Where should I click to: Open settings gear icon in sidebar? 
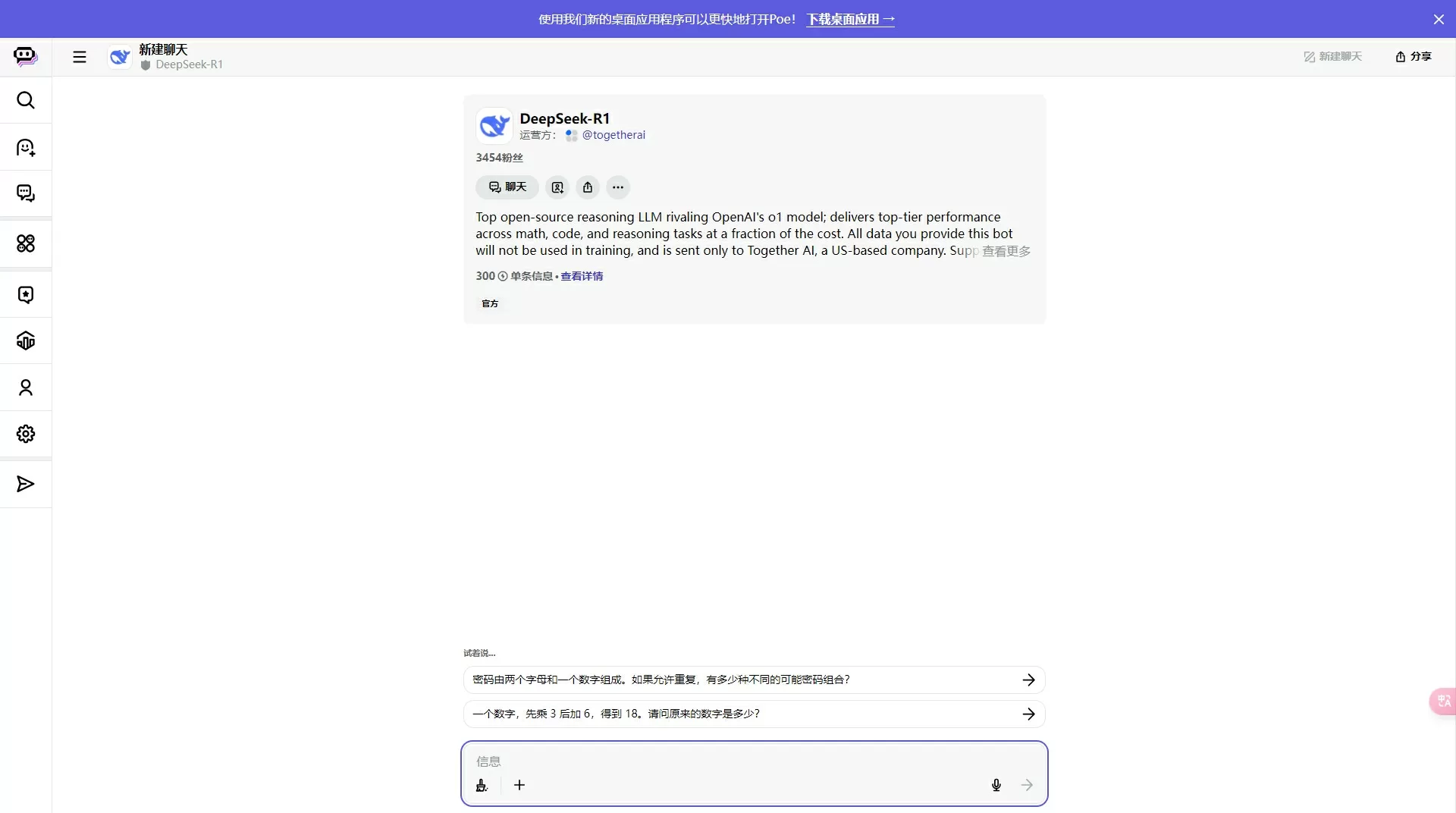pos(26,434)
